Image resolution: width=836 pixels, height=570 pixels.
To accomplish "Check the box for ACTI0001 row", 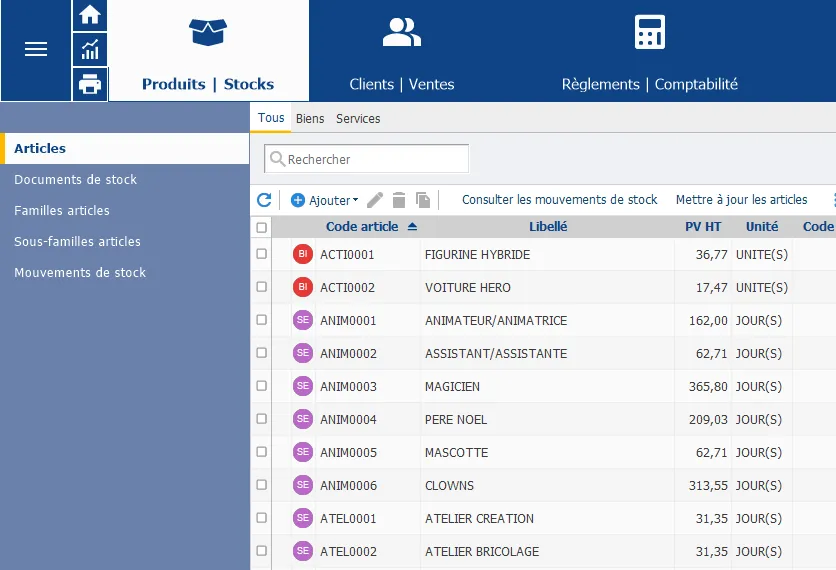I will tap(262, 254).
